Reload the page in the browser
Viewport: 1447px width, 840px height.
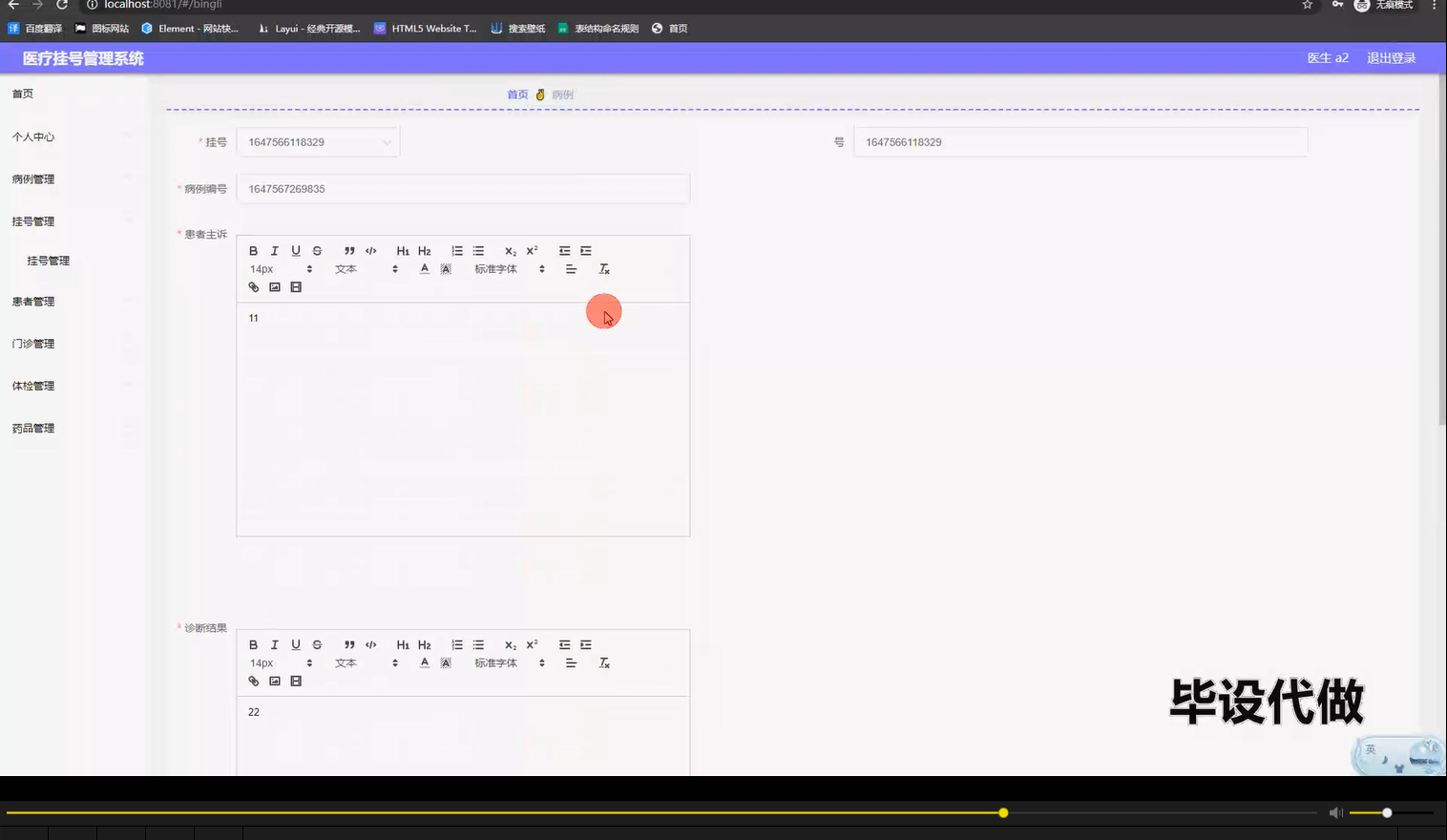pos(62,5)
